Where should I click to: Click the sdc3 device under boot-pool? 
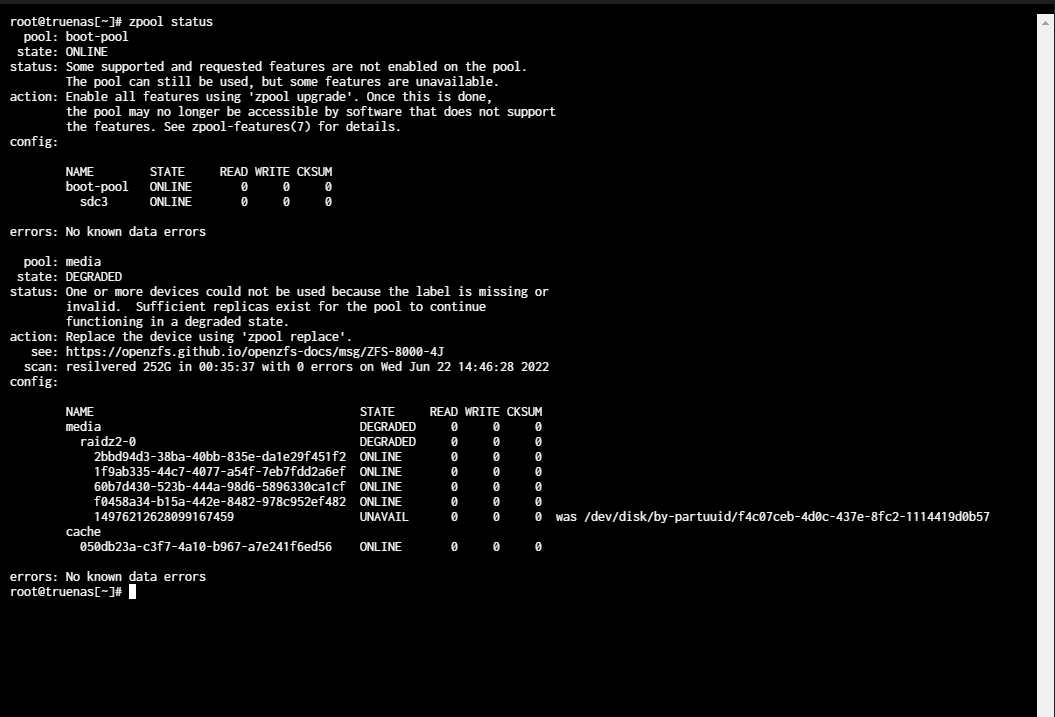click(94, 202)
